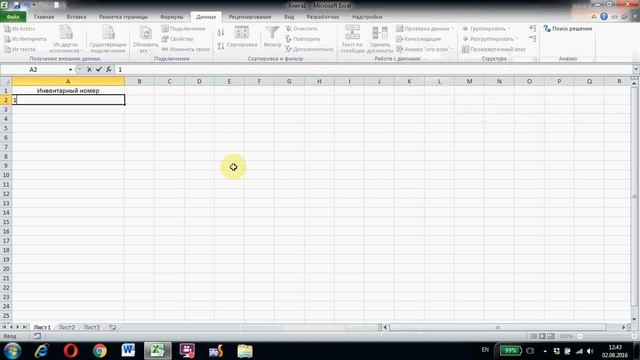The width and height of the screenshot is (640, 360).
Task: Expand From Other Sources (Из других источников) dropdown
Action: click(x=66, y=39)
